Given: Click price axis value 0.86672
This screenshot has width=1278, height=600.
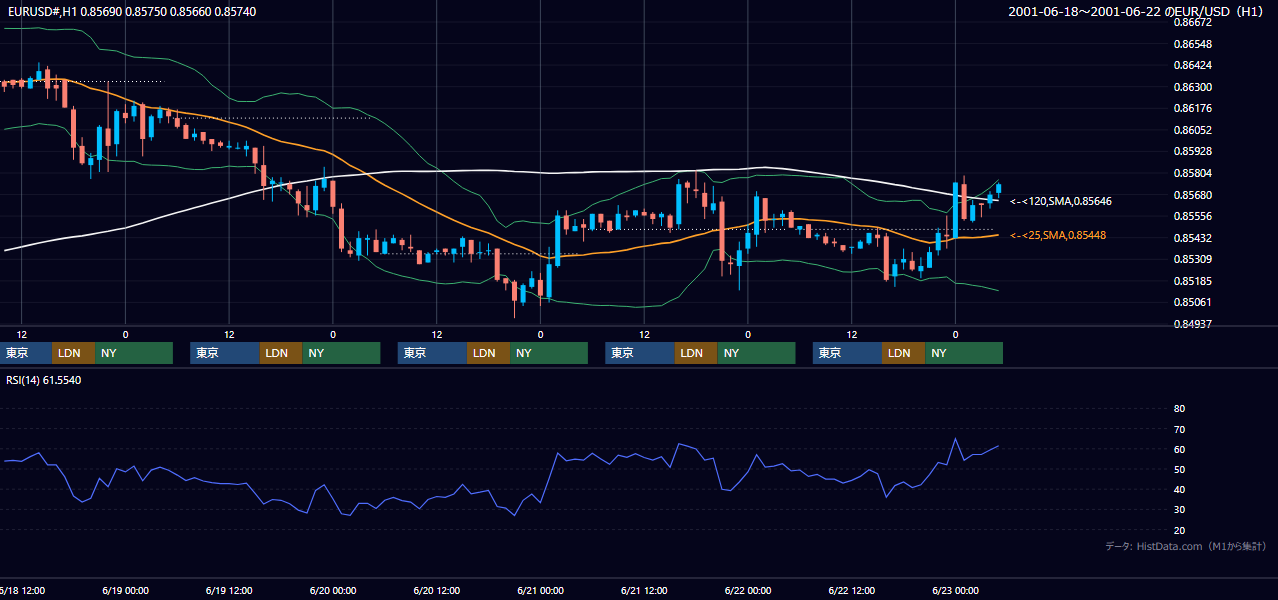Looking at the screenshot, I should tap(1192, 22).
